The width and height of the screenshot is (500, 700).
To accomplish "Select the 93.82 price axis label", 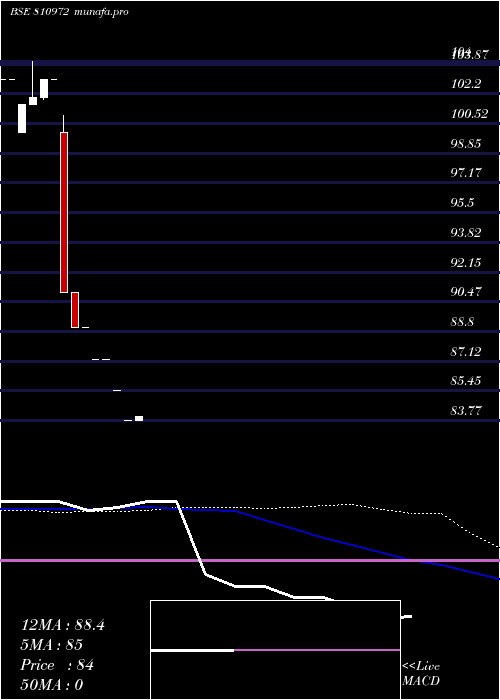I will tap(466, 233).
